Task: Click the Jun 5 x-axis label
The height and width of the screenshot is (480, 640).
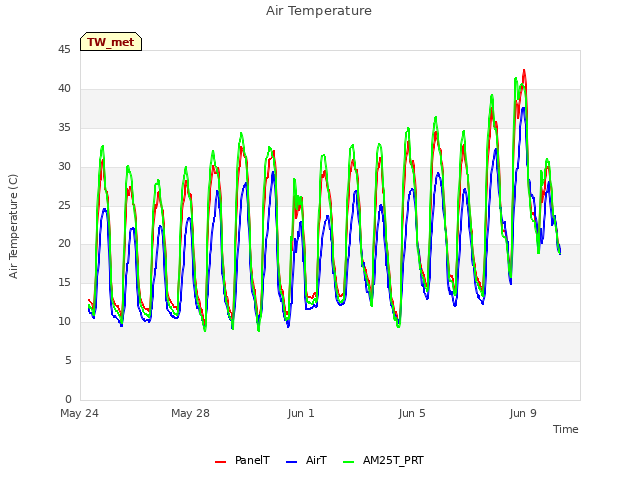Action: tap(412, 413)
